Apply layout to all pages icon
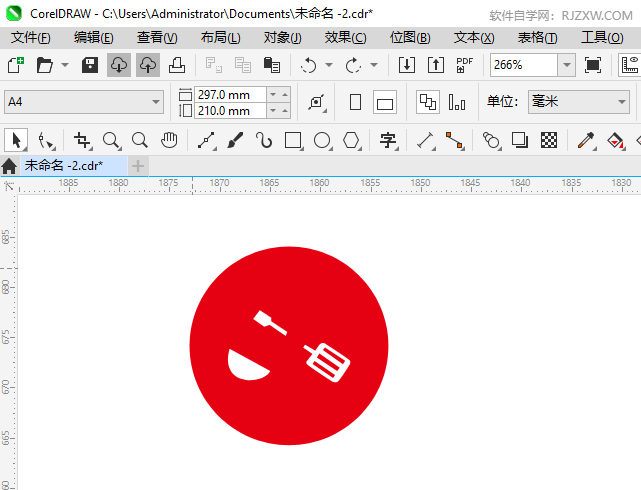The height and width of the screenshot is (490, 641). (428, 102)
